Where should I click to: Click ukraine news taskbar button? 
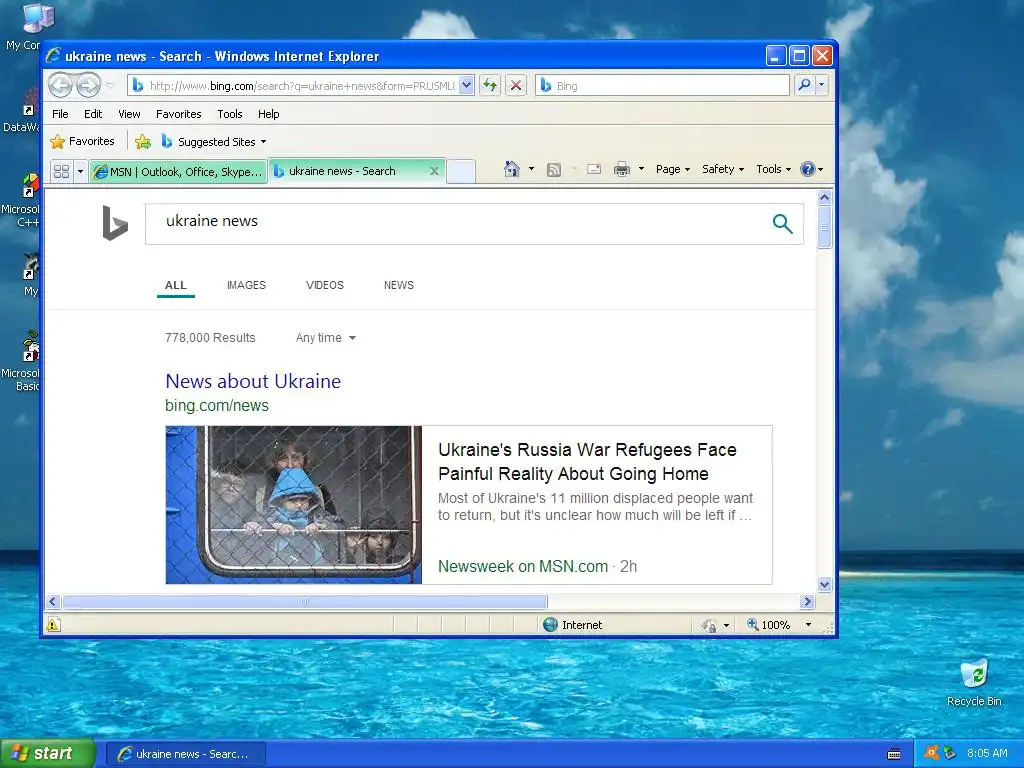click(186, 754)
